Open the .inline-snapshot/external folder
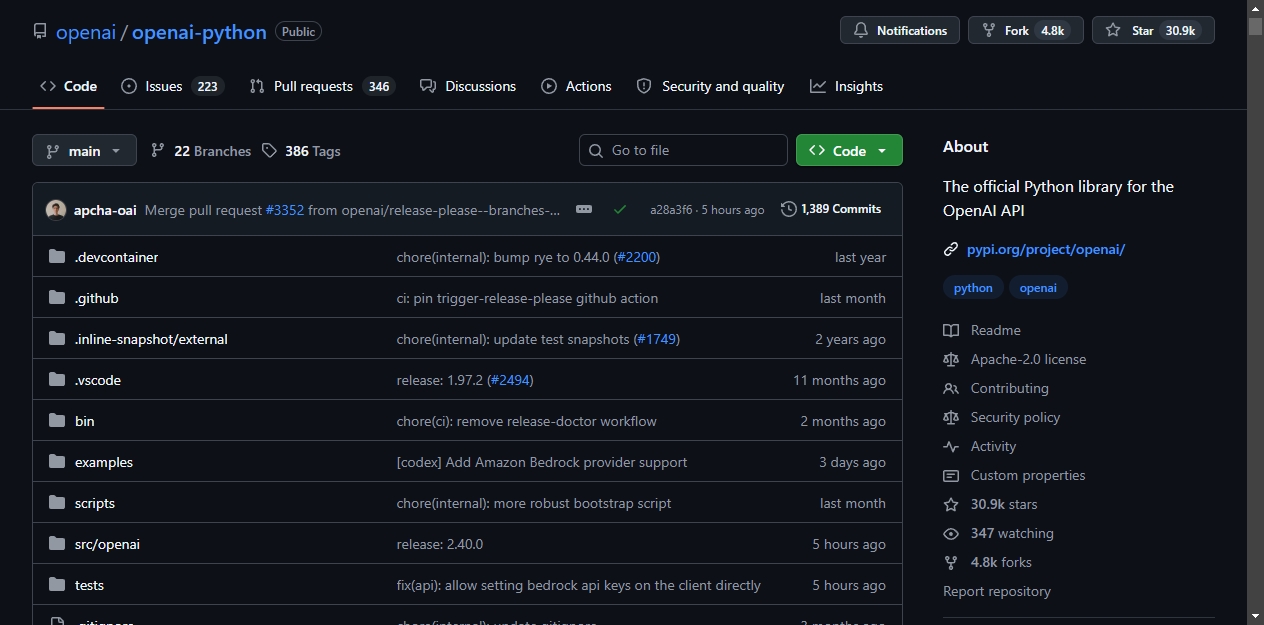 click(x=151, y=339)
